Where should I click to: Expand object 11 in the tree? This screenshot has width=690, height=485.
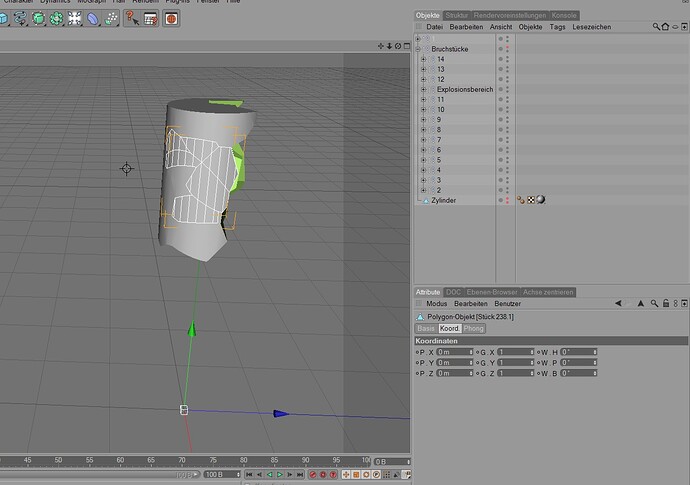423,99
